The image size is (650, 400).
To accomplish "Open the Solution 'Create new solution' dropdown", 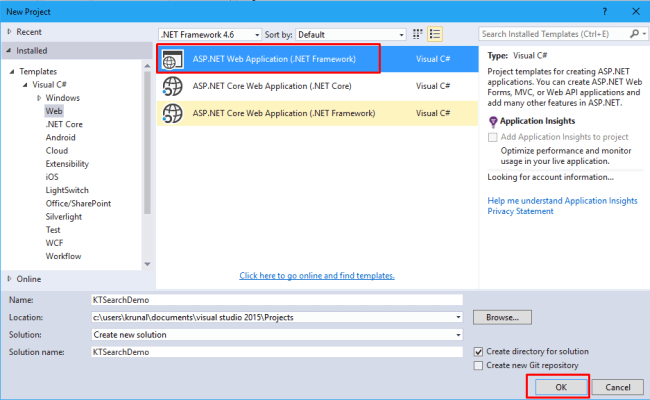I will (x=458, y=335).
